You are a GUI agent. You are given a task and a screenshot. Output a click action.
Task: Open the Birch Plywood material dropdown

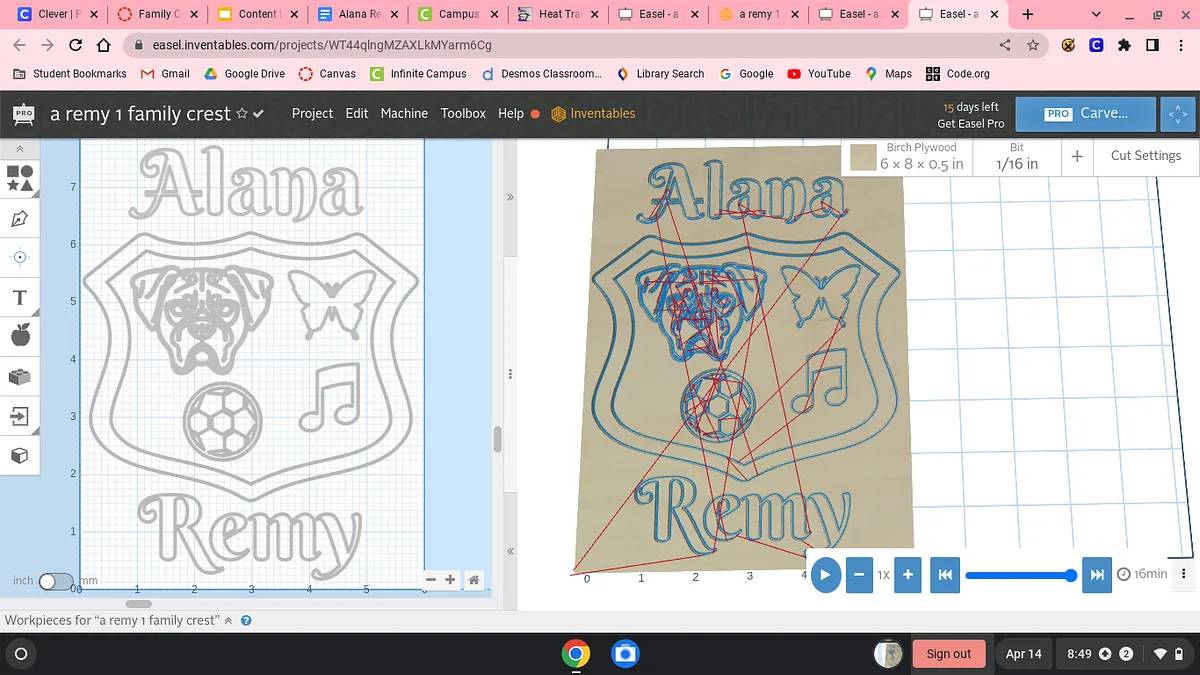click(x=907, y=156)
